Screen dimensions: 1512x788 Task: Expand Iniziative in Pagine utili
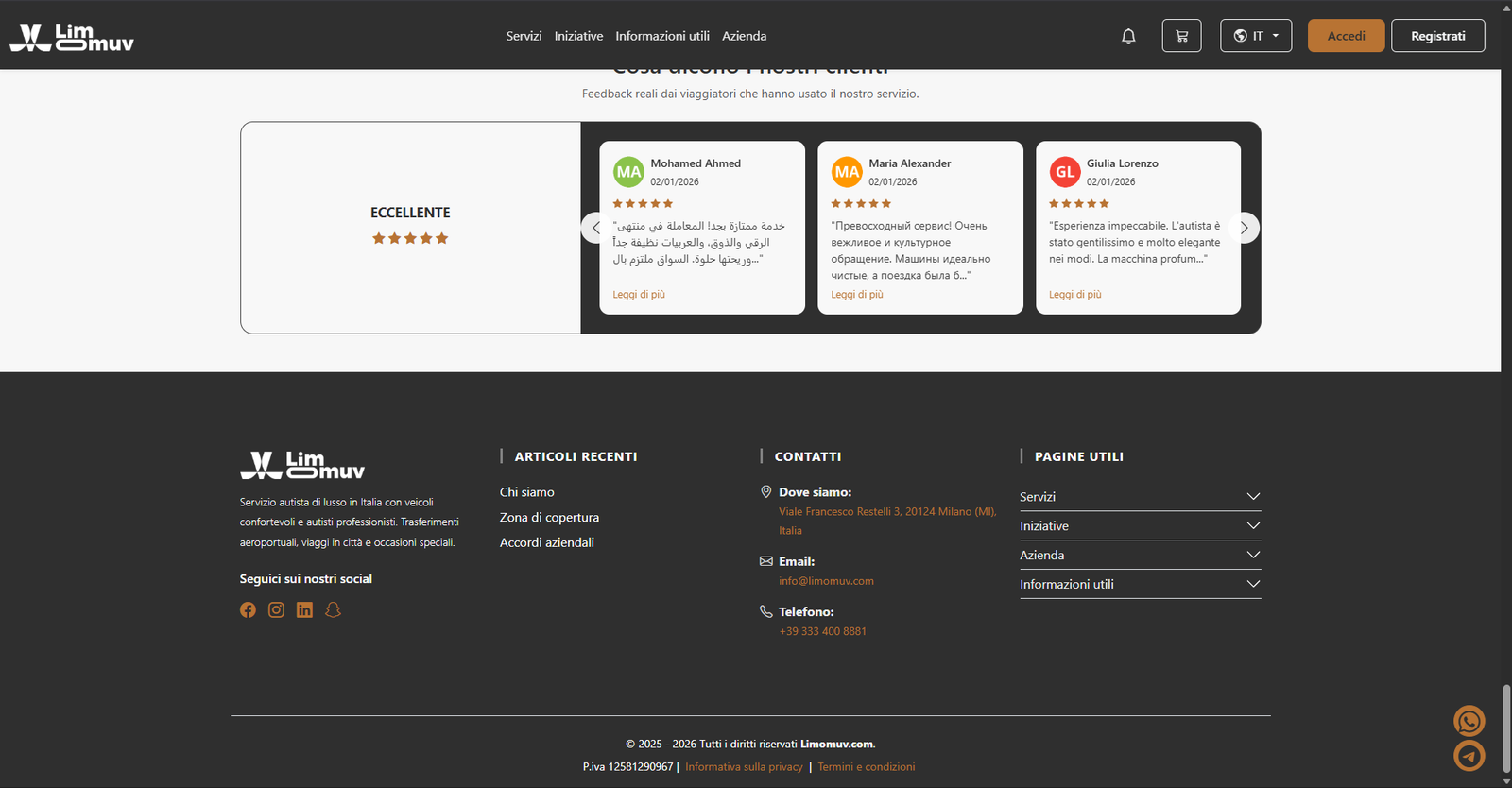click(x=1140, y=526)
